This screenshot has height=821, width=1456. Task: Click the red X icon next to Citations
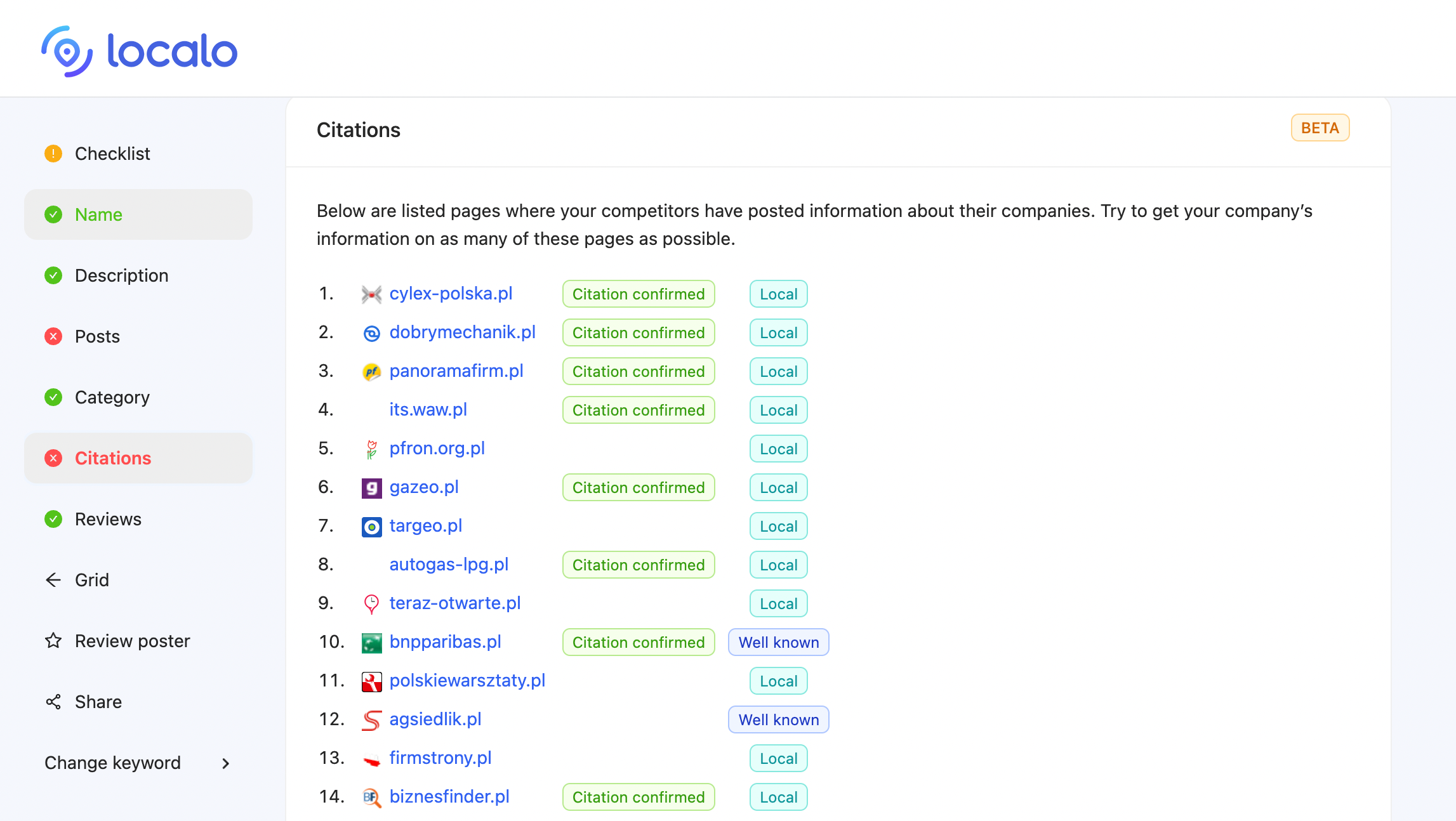pyautogui.click(x=54, y=458)
